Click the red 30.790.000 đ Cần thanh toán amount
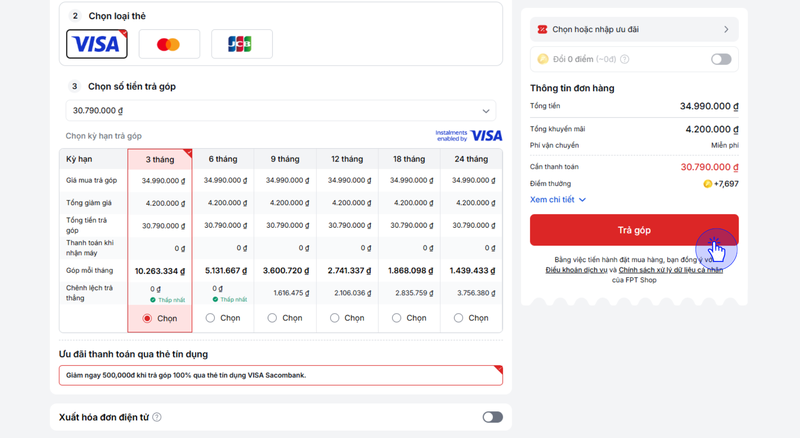Viewport: 800px width, 438px height. coord(710,167)
